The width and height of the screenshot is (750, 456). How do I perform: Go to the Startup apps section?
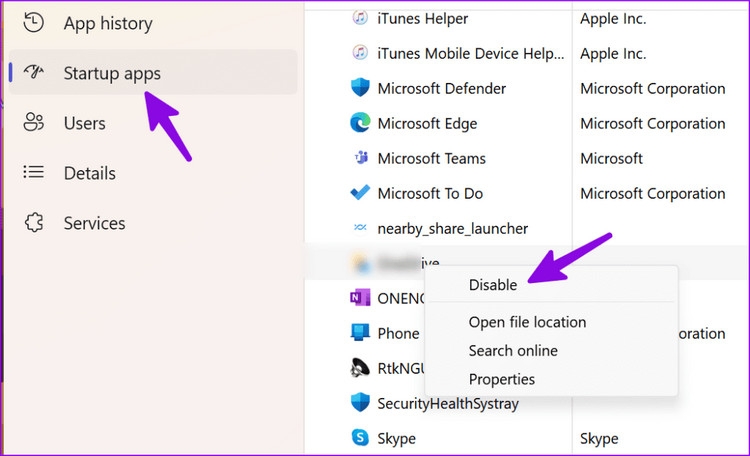pyautogui.click(x=112, y=74)
